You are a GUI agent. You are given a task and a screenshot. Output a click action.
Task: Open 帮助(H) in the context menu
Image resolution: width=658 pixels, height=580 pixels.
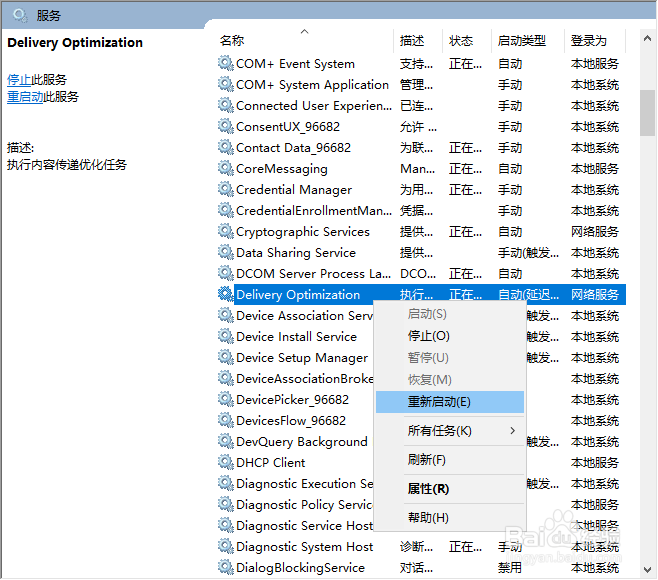pyautogui.click(x=428, y=518)
